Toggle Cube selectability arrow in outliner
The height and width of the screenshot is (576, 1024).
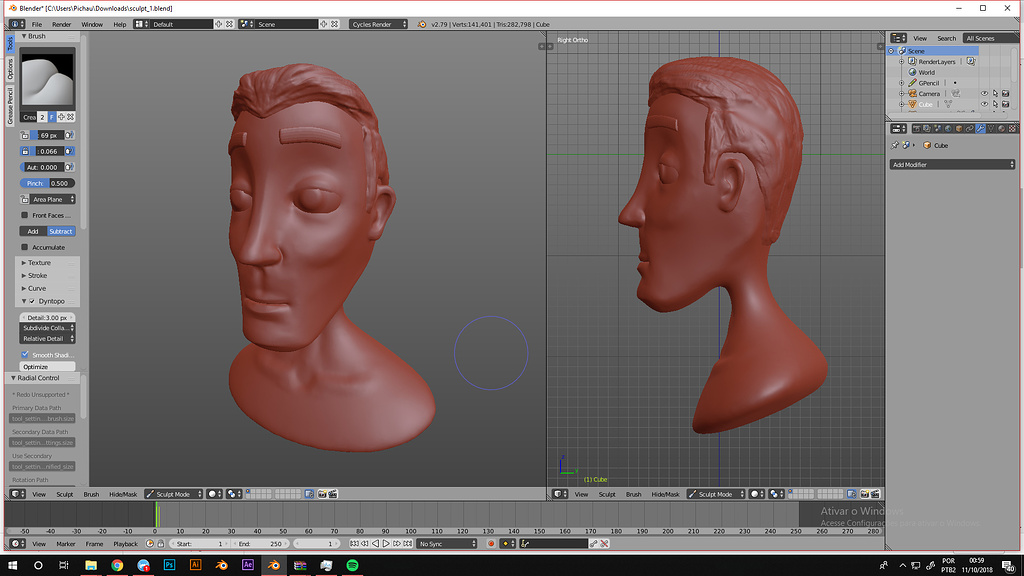click(995, 104)
